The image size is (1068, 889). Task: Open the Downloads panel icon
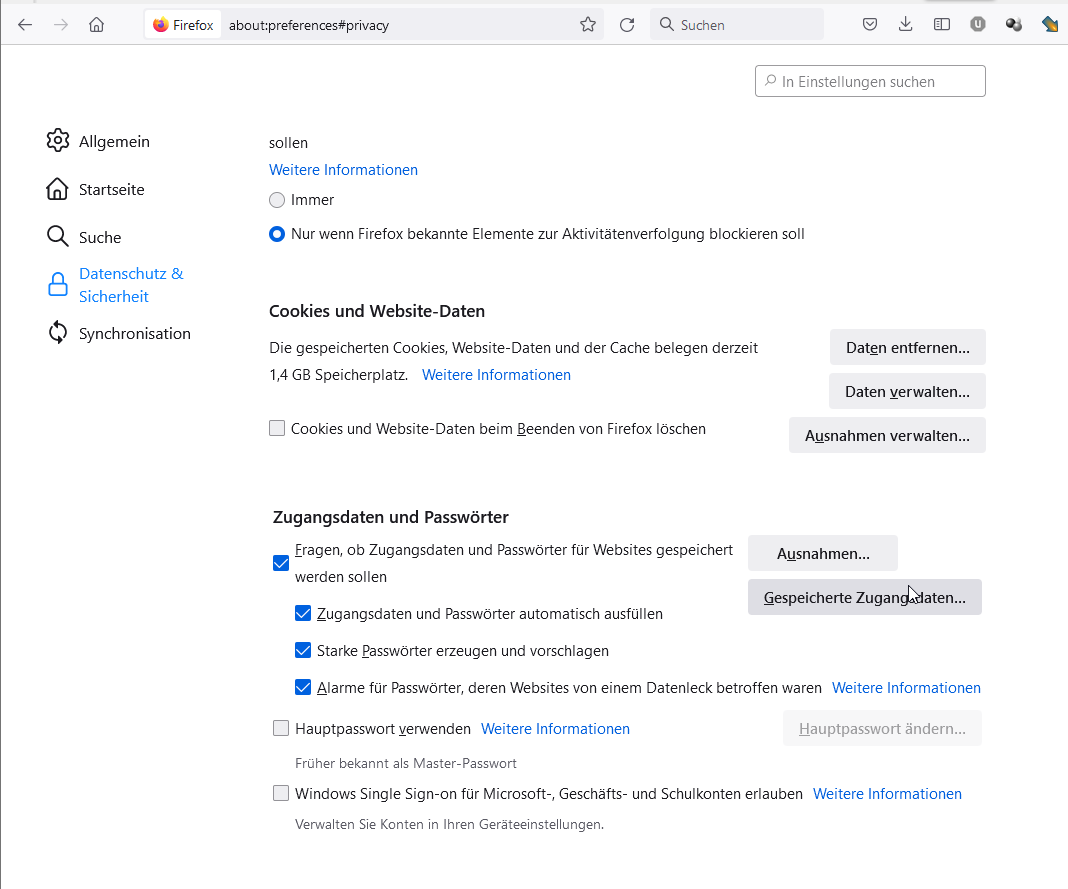pyautogui.click(x=906, y=25)
